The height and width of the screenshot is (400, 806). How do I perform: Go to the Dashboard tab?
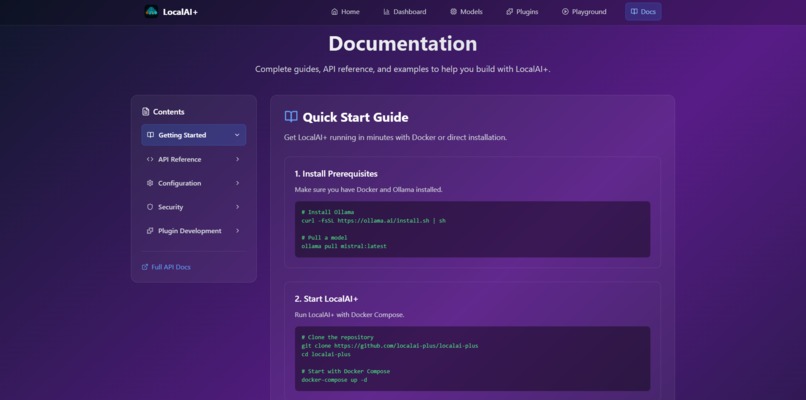point(405,11)
